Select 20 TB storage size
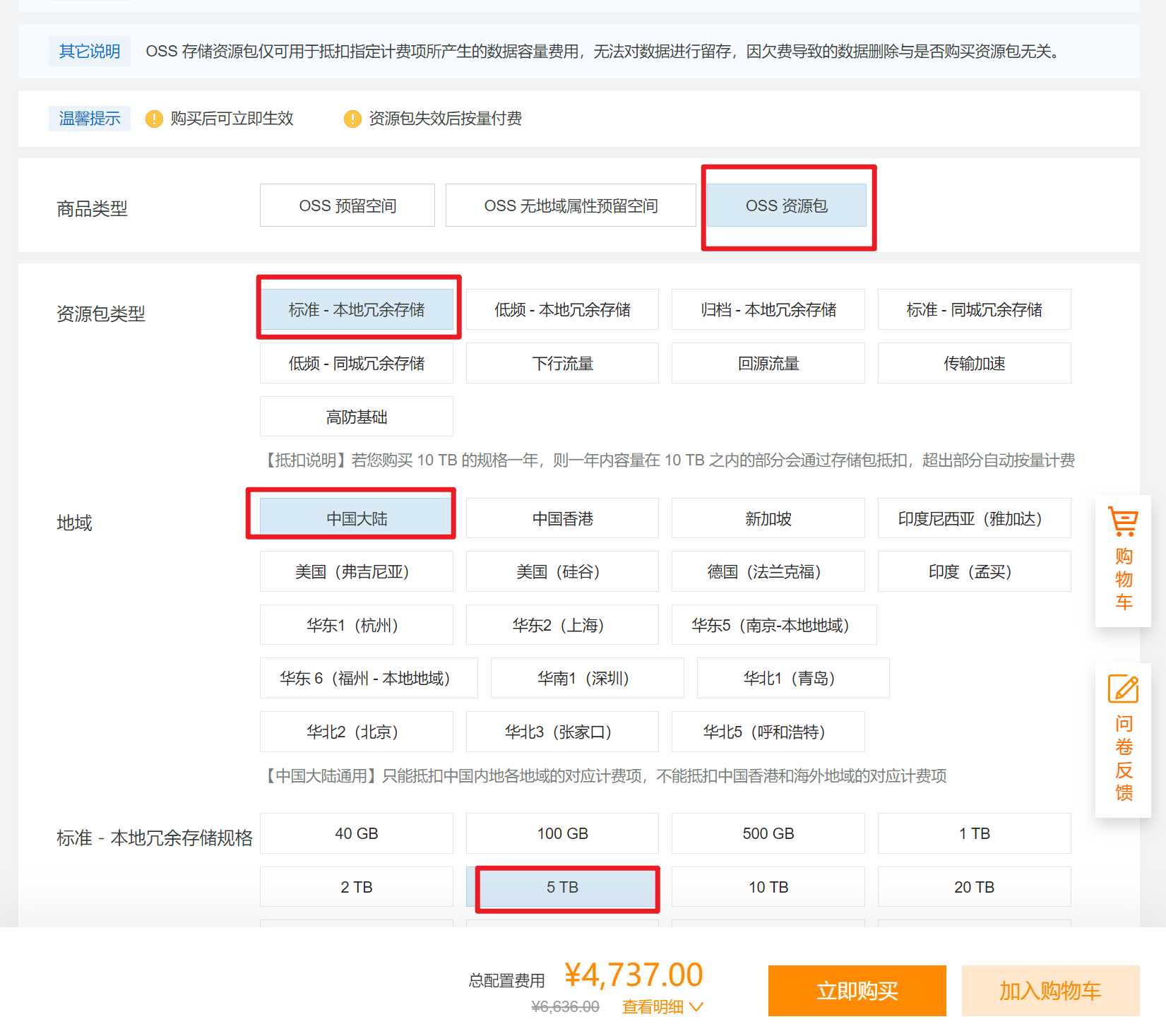The image size is (1166, 1036). [x=975, y=887]
